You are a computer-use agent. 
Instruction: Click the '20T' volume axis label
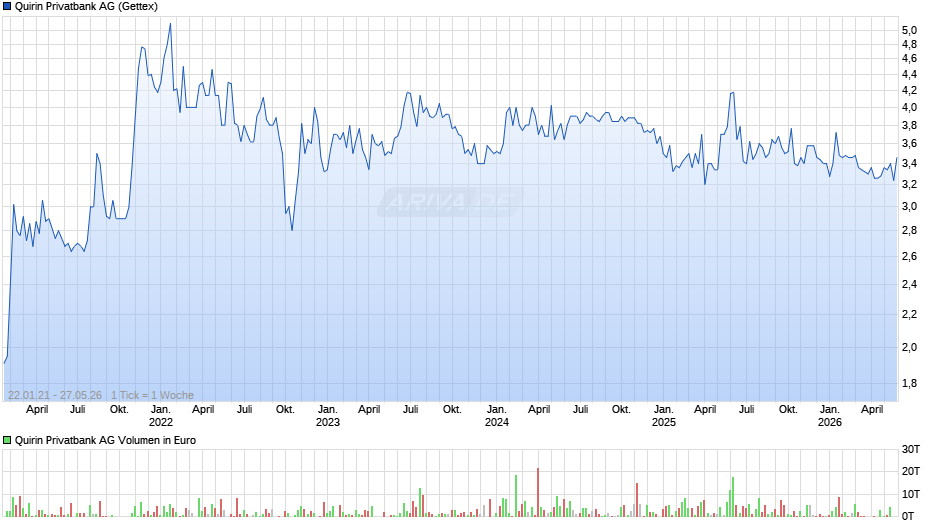coord(911,471)
